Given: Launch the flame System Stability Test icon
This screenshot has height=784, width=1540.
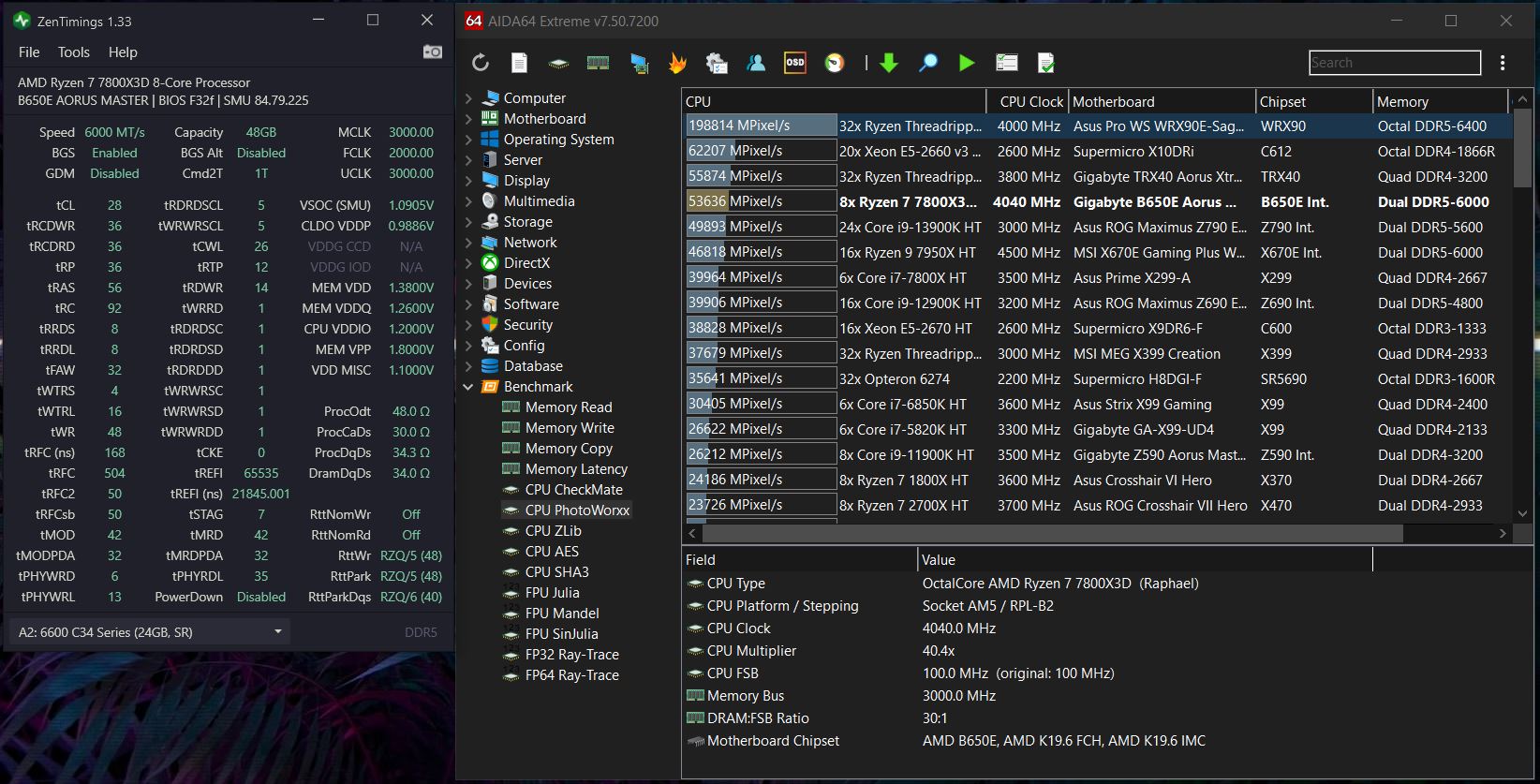Looking at the screenshot, I should (x=677, y=63).
